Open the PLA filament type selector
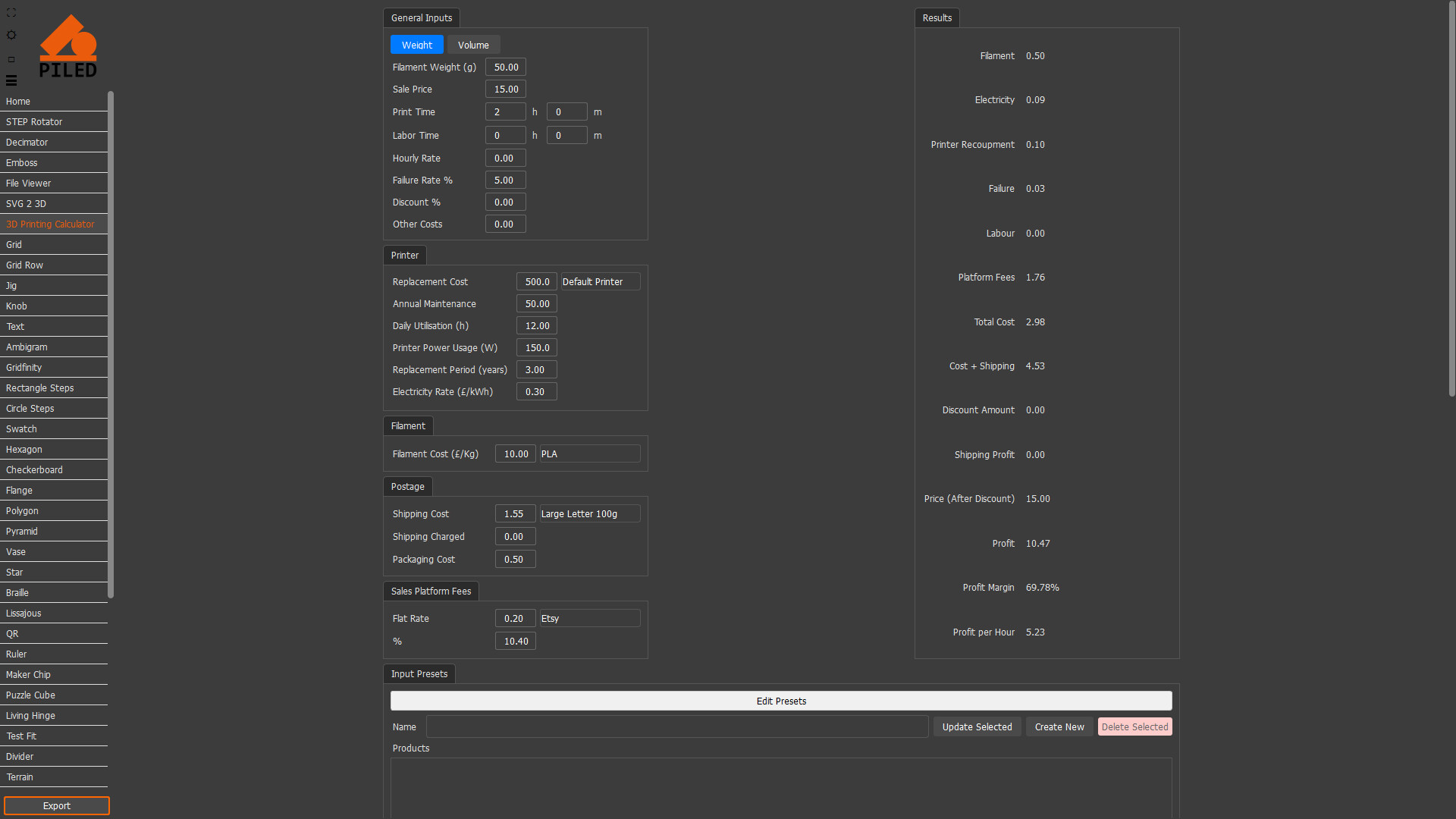 tap(589, 453)
